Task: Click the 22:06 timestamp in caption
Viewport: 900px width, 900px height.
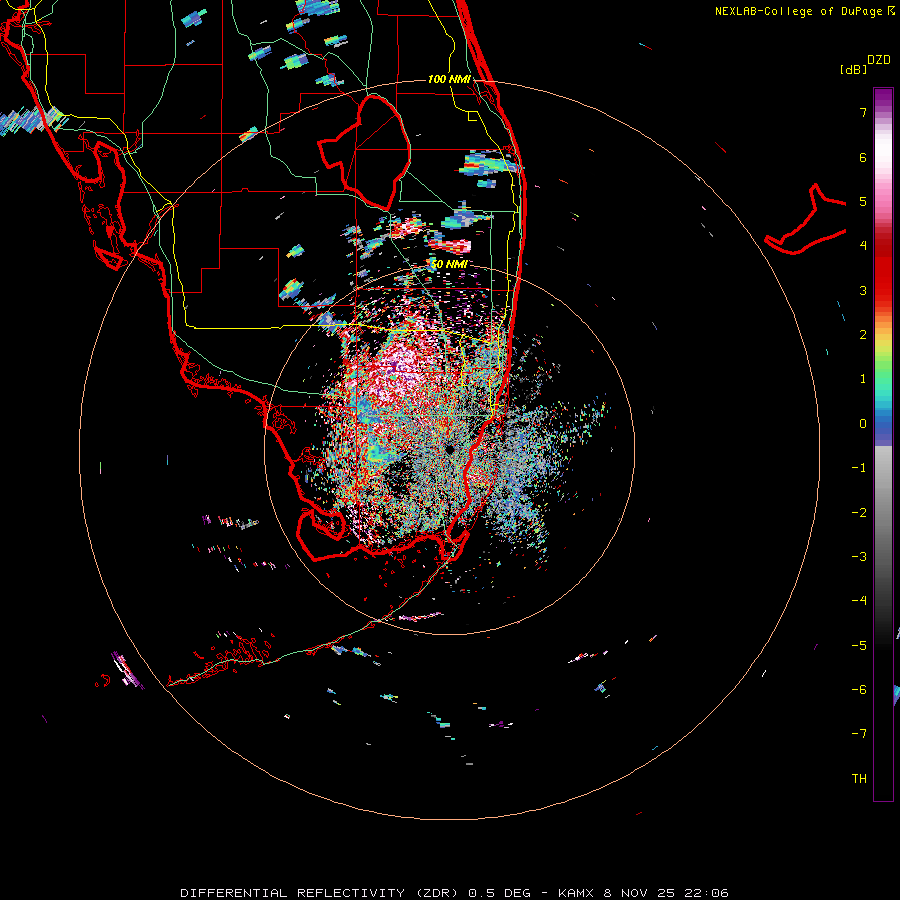Action: tap(709, 893)
